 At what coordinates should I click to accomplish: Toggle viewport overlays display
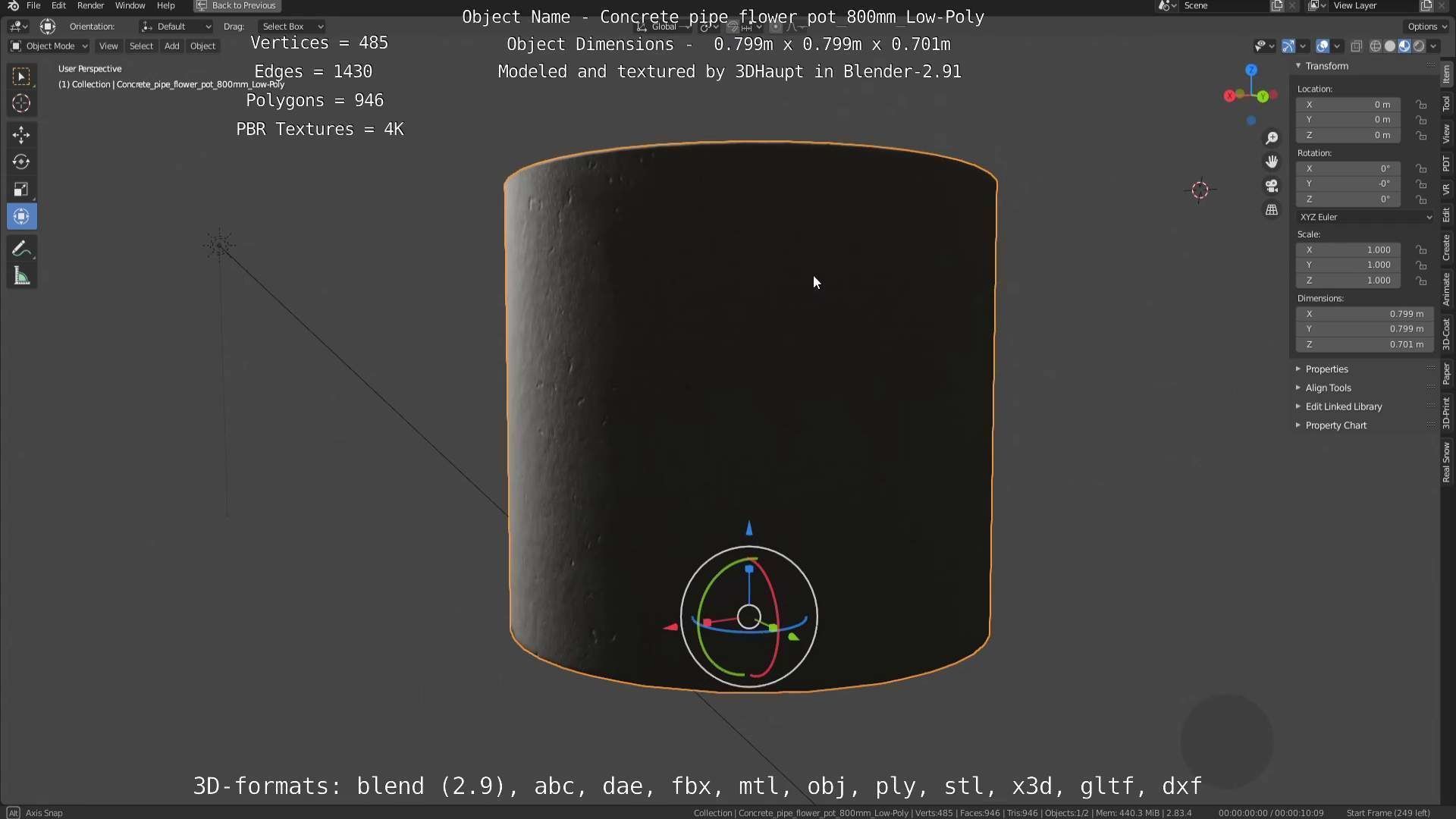coord(1323,46)
